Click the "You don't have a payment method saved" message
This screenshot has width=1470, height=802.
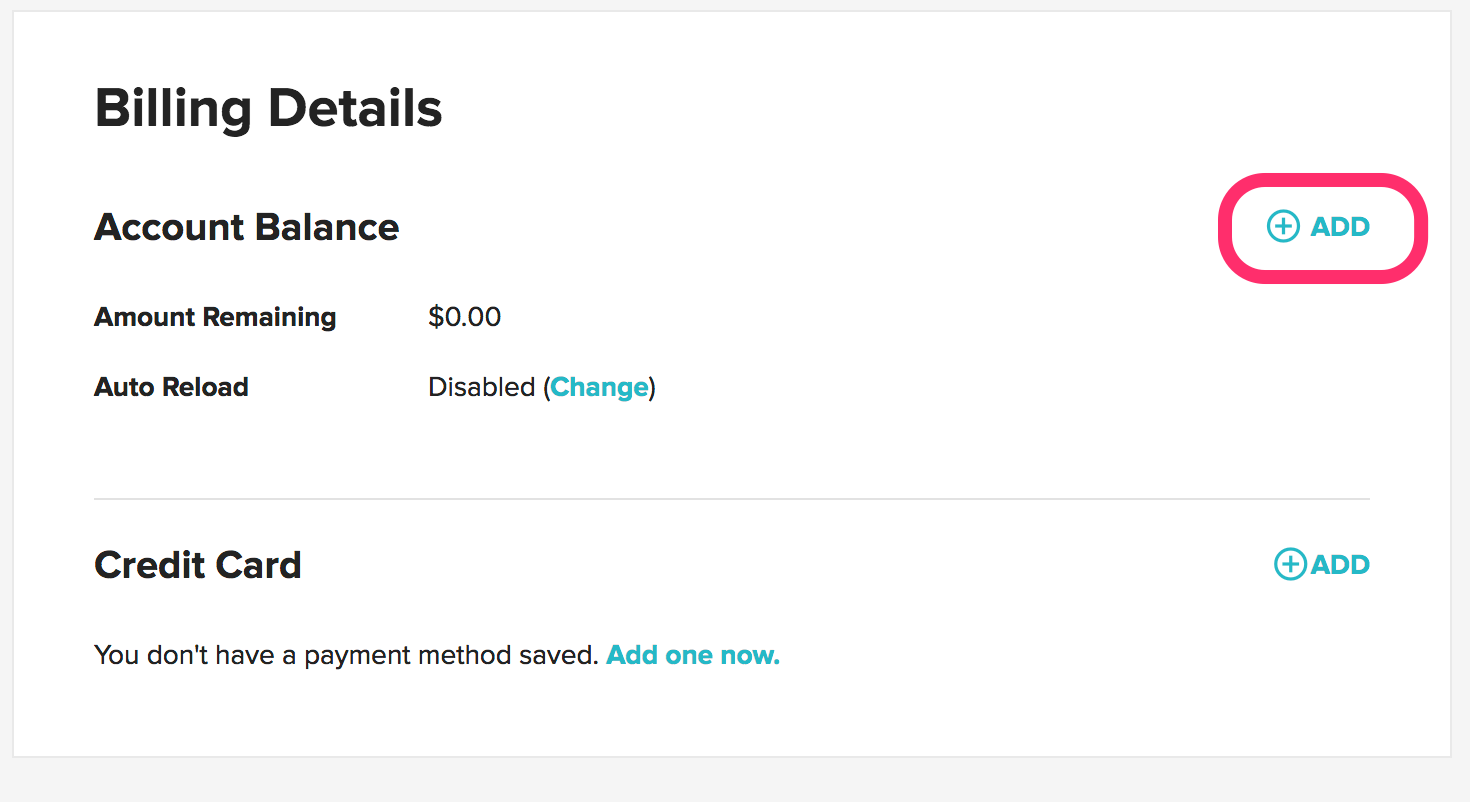pyautogui.click(x=345, y=656)
